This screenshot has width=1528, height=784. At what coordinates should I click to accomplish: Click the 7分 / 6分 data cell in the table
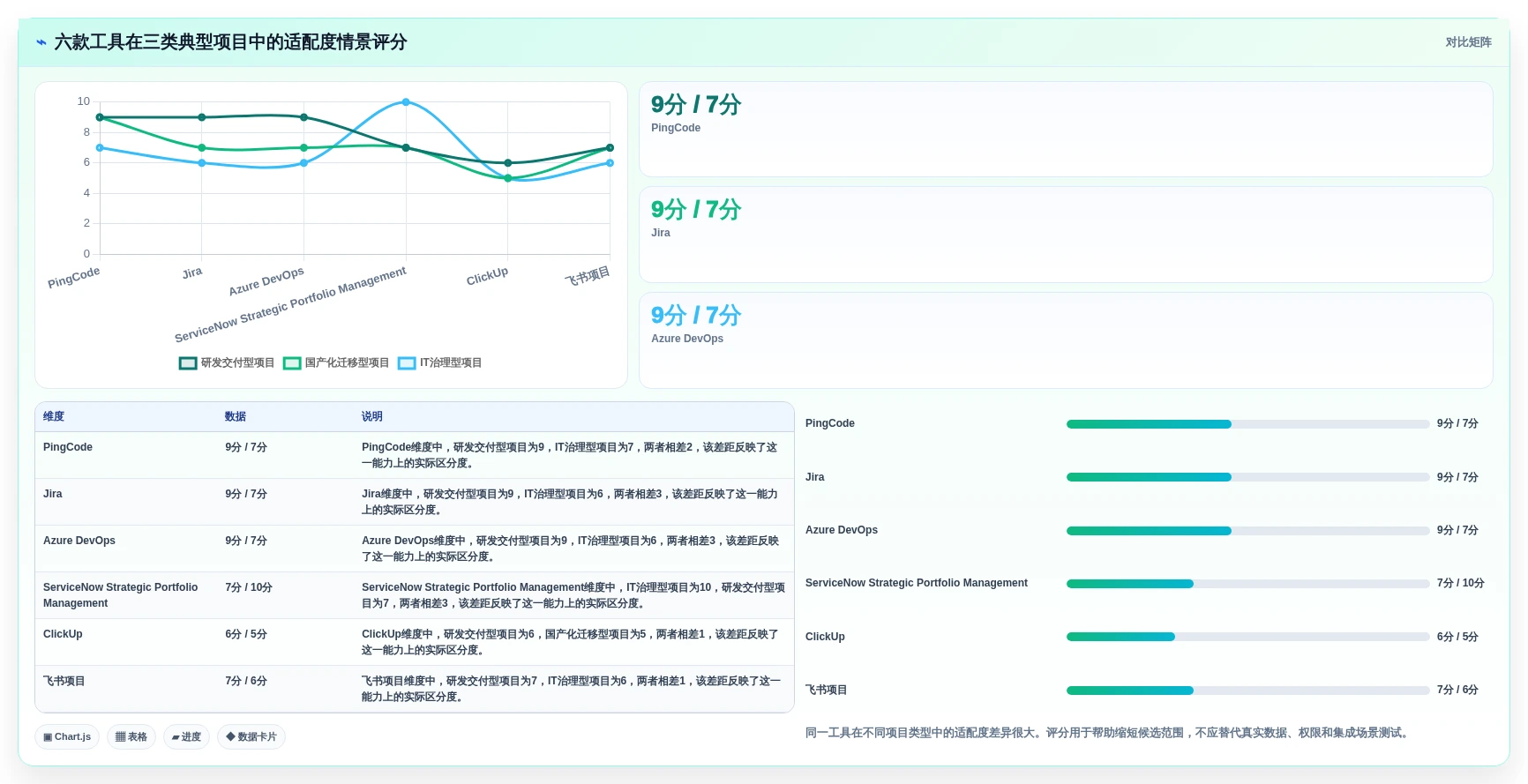coord(246,682)
